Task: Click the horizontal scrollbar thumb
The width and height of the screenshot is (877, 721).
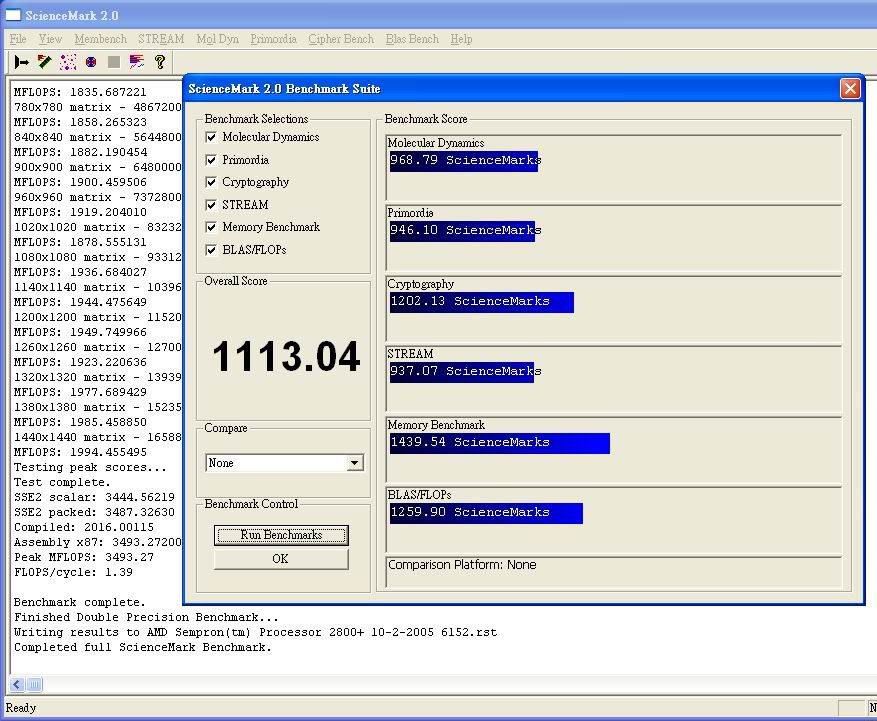Action: pyautogui.click(x=34, y=684)
